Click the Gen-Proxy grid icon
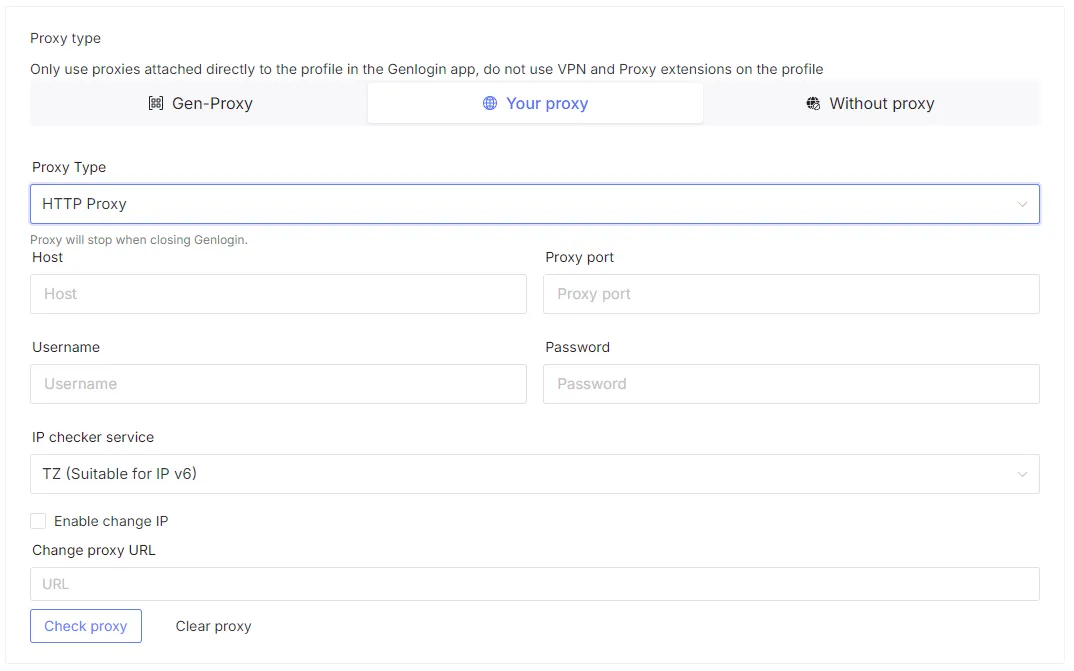The width and height of the screenshot is (1074, 671). pos(156,103)
